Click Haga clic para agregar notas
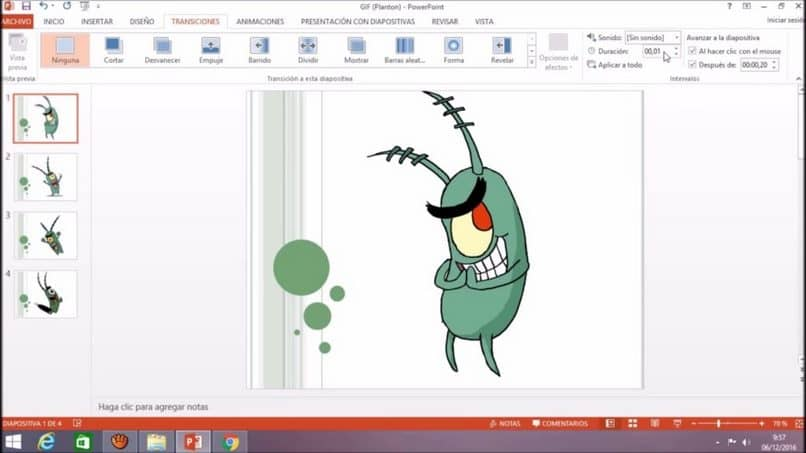This screenshot has height=453, width=806. pos(153,407)
